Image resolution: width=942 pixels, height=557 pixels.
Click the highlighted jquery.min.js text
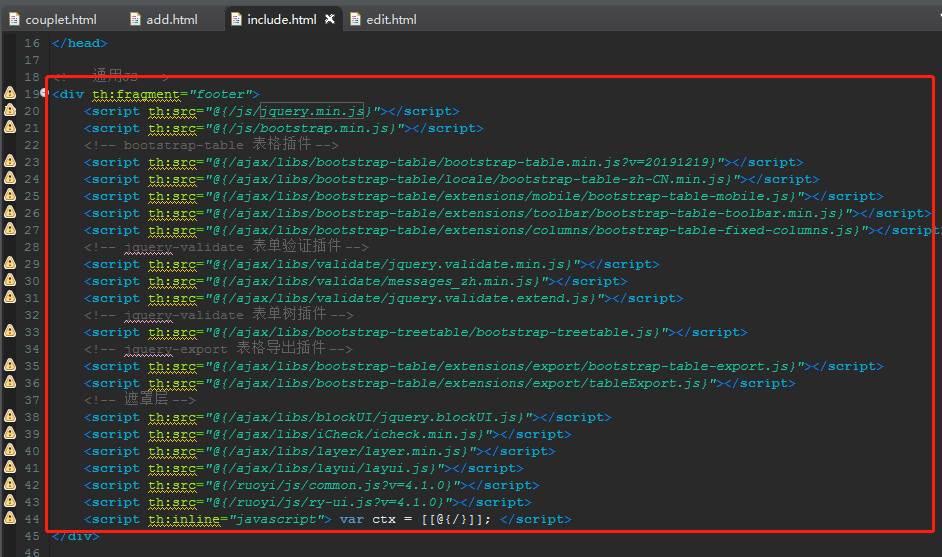click(x=312, y=111)
